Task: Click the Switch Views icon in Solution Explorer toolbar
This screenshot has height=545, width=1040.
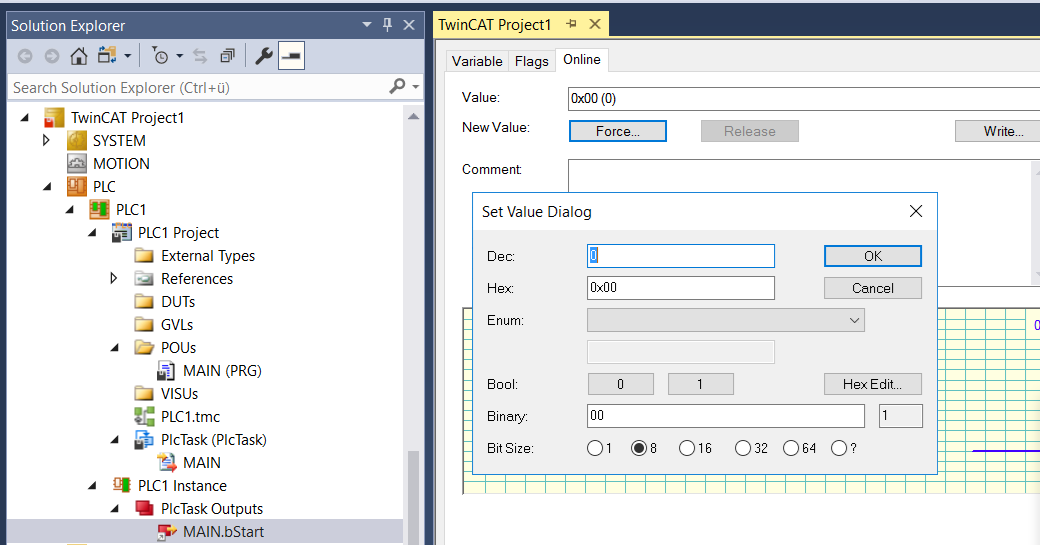Action: click(107, 56)
